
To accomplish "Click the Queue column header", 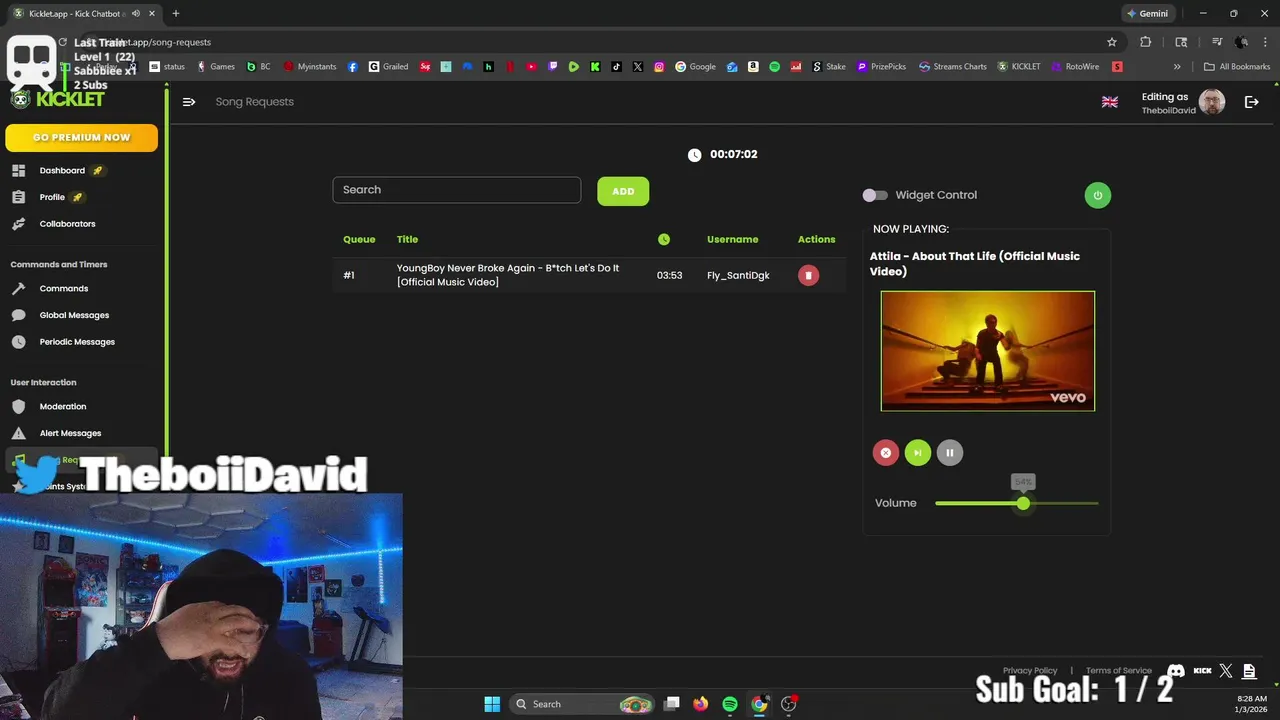I will coord(359,239).
